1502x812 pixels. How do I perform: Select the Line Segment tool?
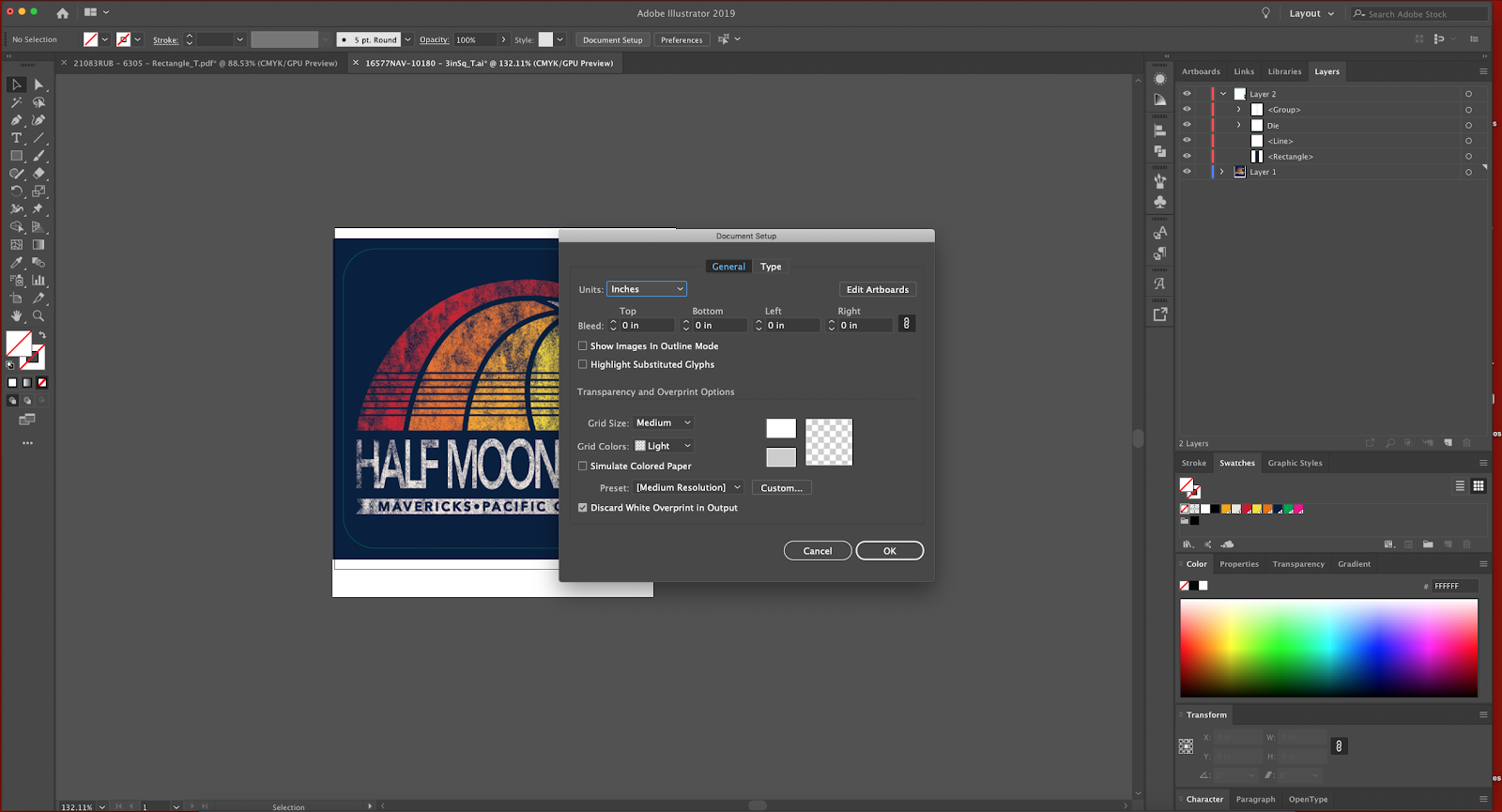(x=38, y=138)
